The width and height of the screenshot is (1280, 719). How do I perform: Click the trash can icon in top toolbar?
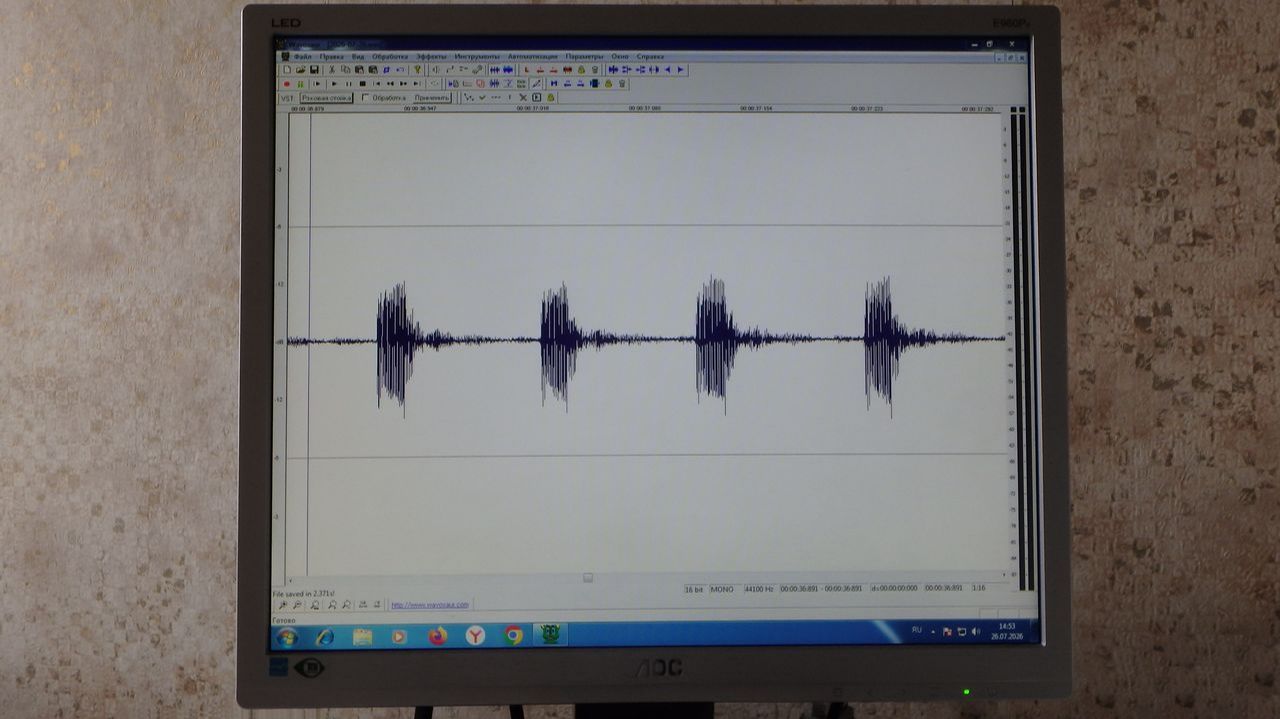[x=595, y=69]
